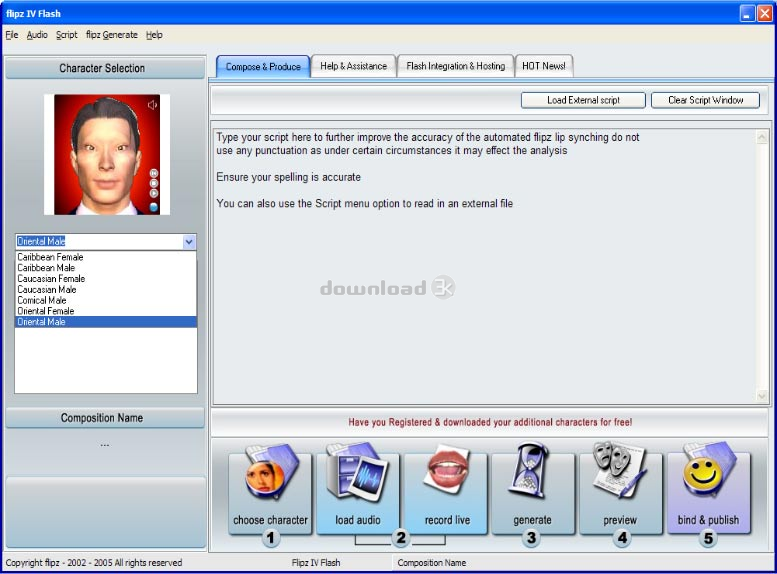Select Oriental Female from the list

pos(106,311)
